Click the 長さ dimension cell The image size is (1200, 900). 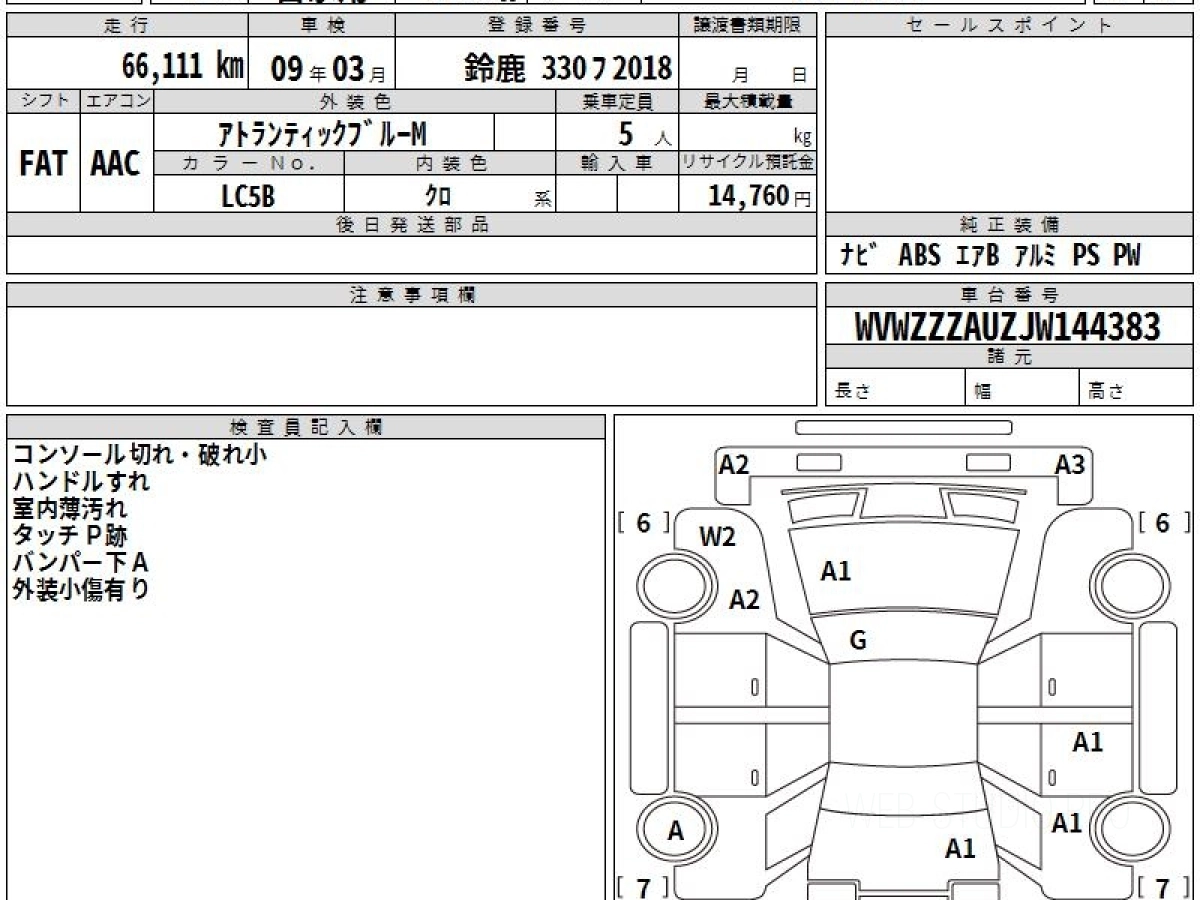coord(896,388)
